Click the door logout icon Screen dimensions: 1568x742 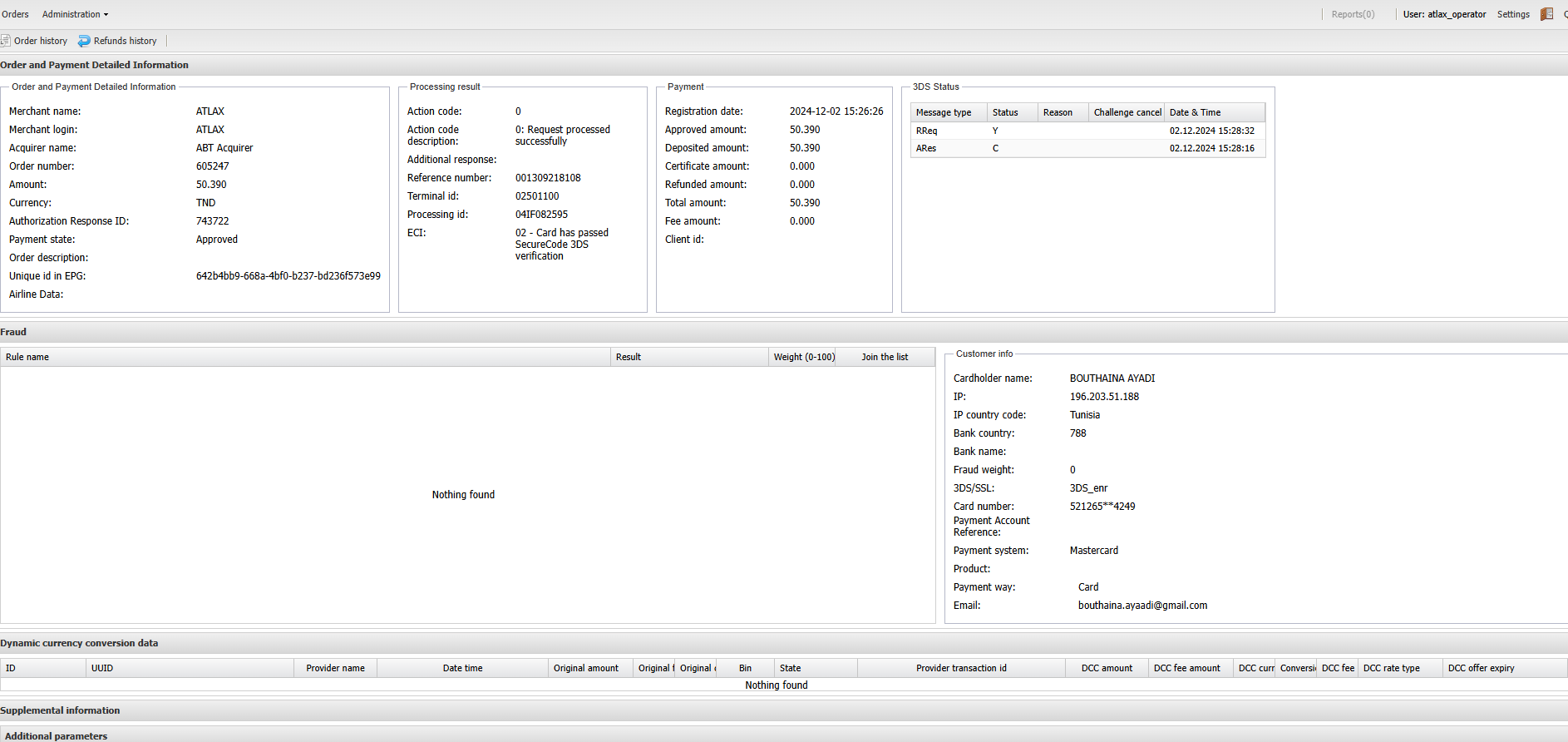pyautogui.click(x=1546, y=14)
